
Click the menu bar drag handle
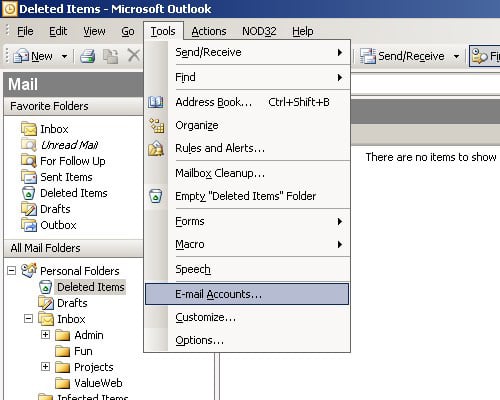click(7, 31)
